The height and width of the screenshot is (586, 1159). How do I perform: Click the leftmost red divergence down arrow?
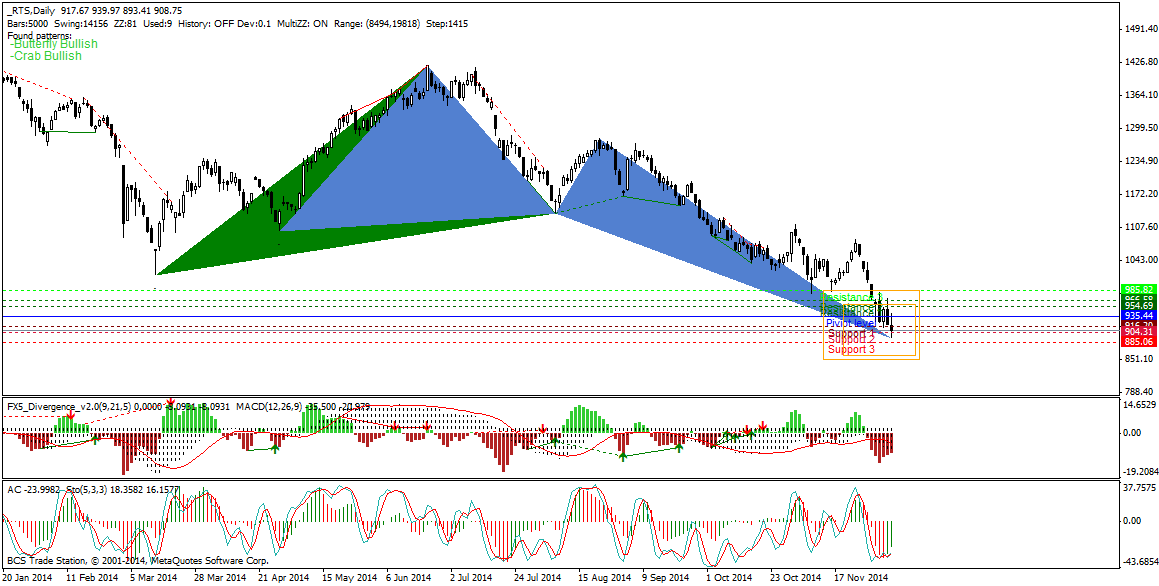(x=70, y=417)
